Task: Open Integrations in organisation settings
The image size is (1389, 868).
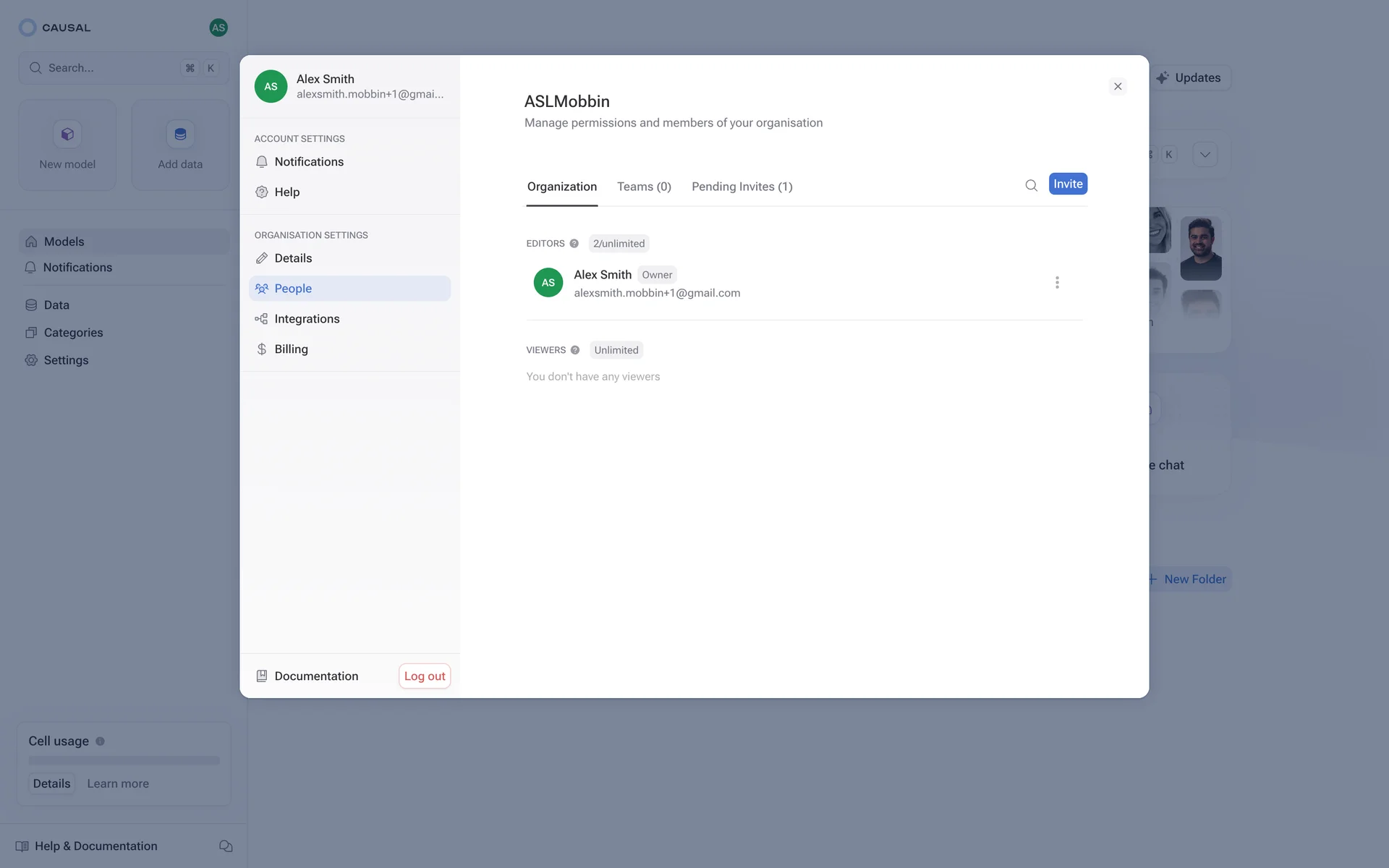Action: coord(307,319)
